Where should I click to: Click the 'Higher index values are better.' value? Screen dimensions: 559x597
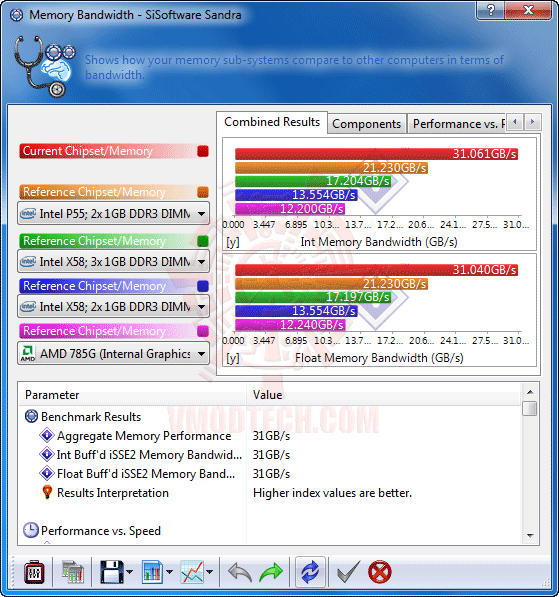pos(332,493)
